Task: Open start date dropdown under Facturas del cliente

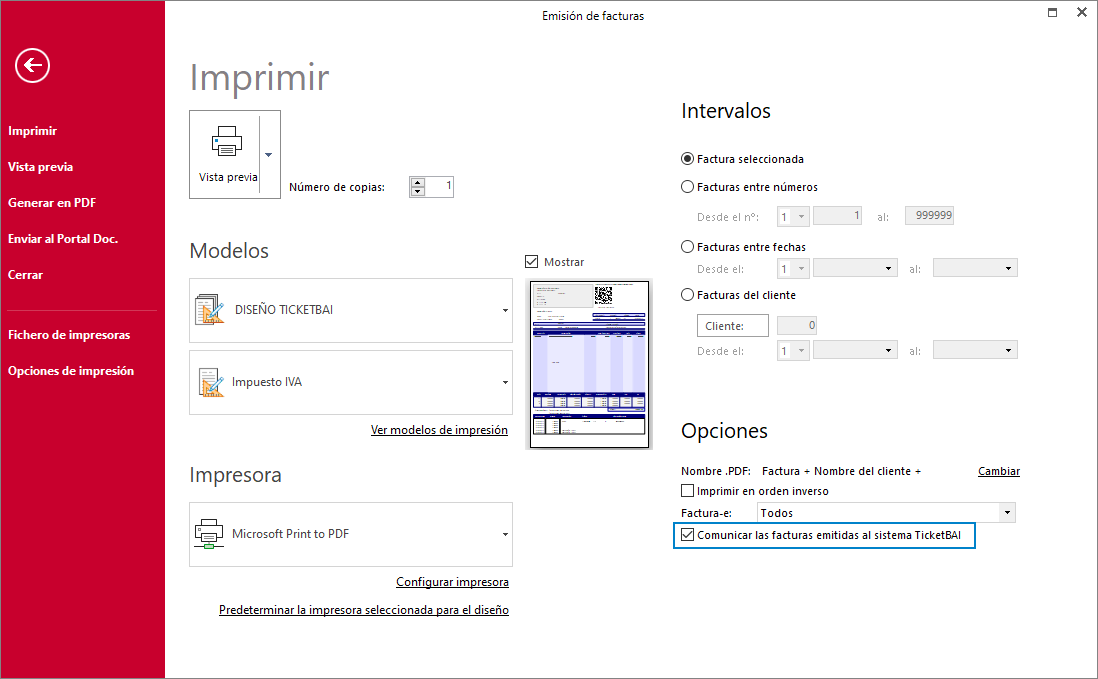Action: point(888,350)
